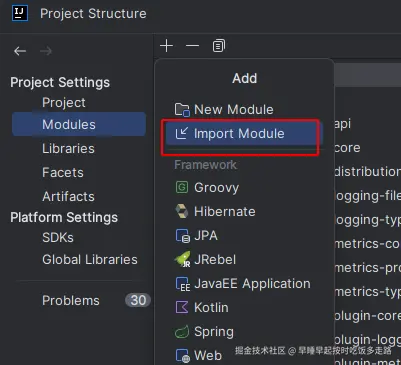Screen dimensions: 401x365
Task: Open Facets settings section
Action: tap(63, 172)
